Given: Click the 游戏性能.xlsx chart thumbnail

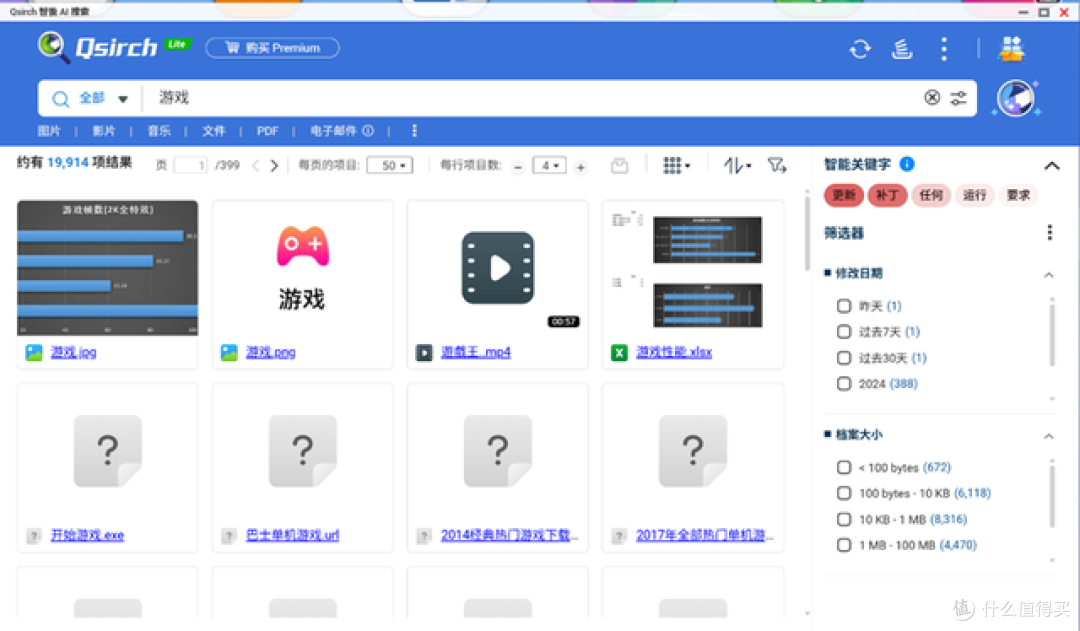Looking at the screenshot, I should (x=693, y=269).
